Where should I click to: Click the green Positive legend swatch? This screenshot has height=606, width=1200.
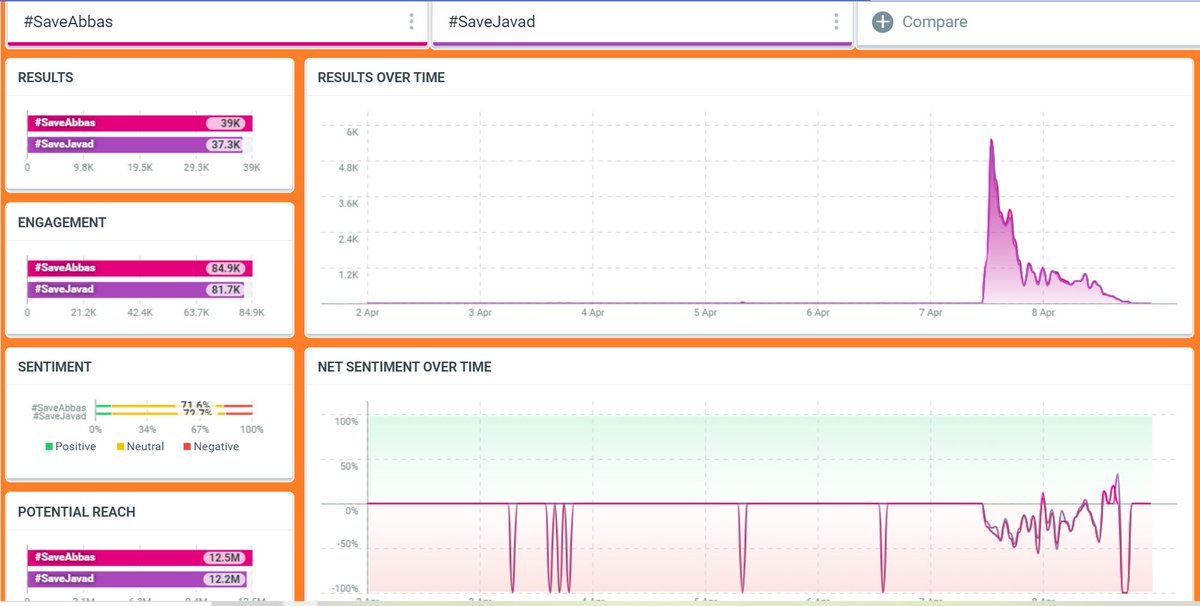[x=49, y=447]
